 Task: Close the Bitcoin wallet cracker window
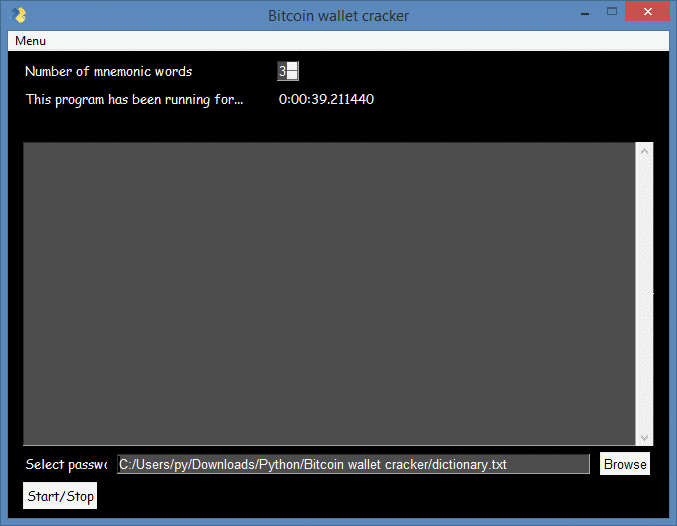(x=648, y=12)
